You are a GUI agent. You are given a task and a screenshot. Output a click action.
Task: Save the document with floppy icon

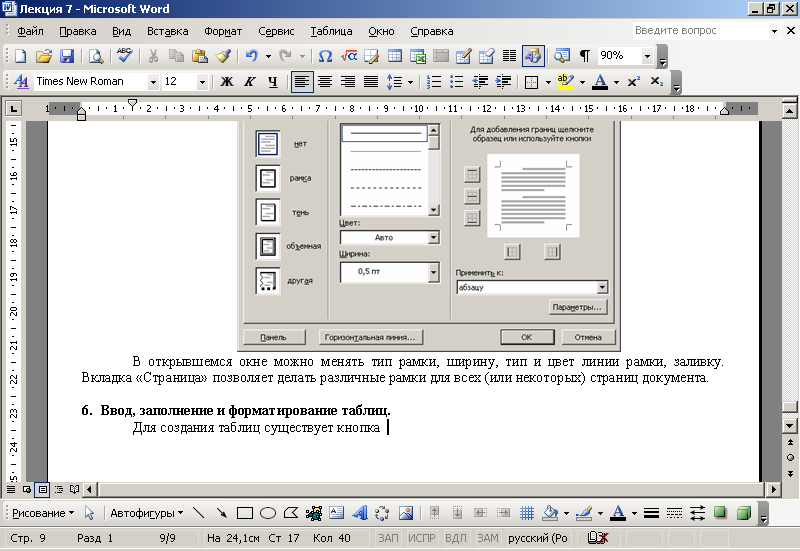pos(67,56)
